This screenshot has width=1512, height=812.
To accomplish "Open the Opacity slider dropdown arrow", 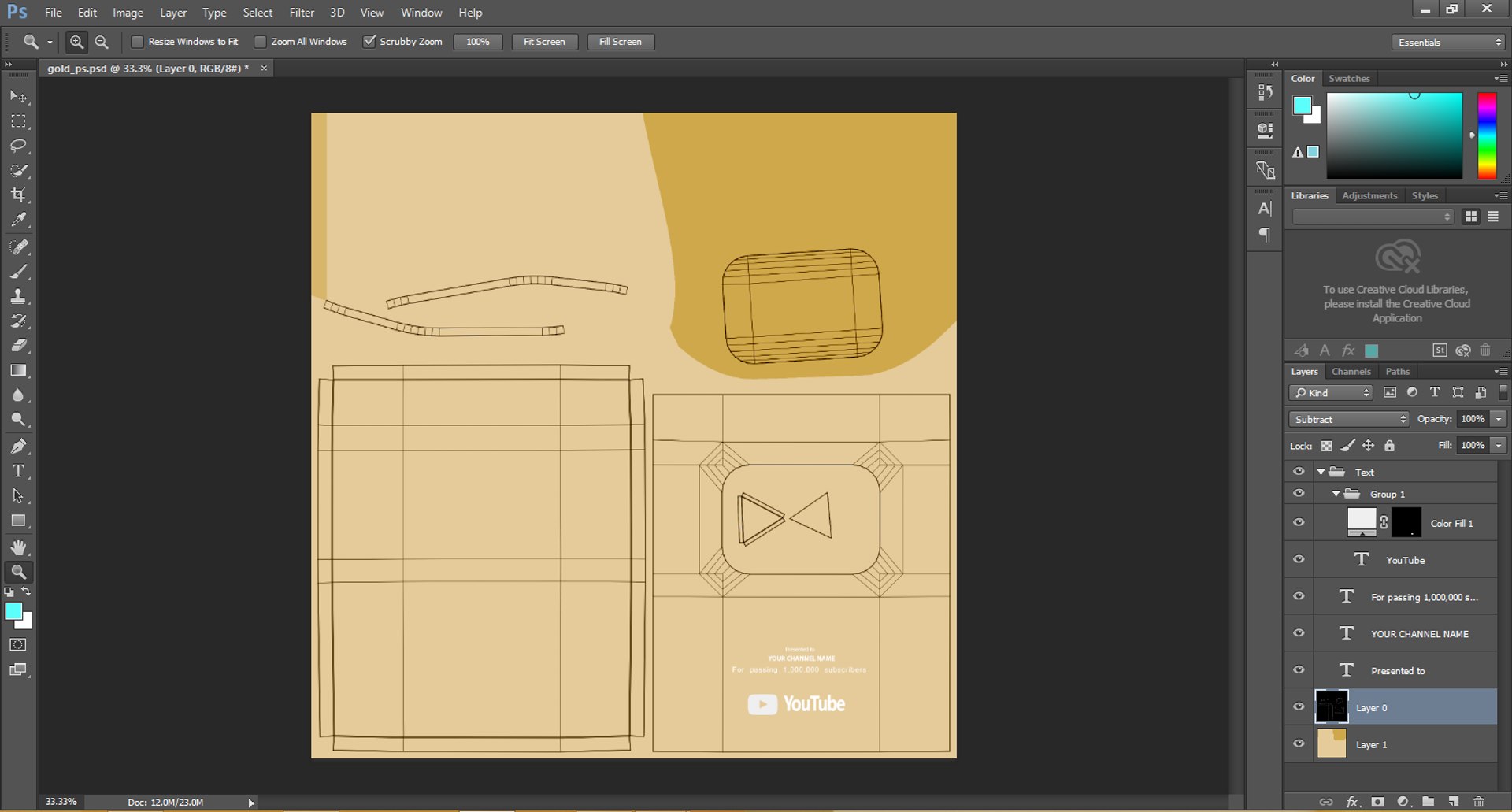I will (1499, 419).
